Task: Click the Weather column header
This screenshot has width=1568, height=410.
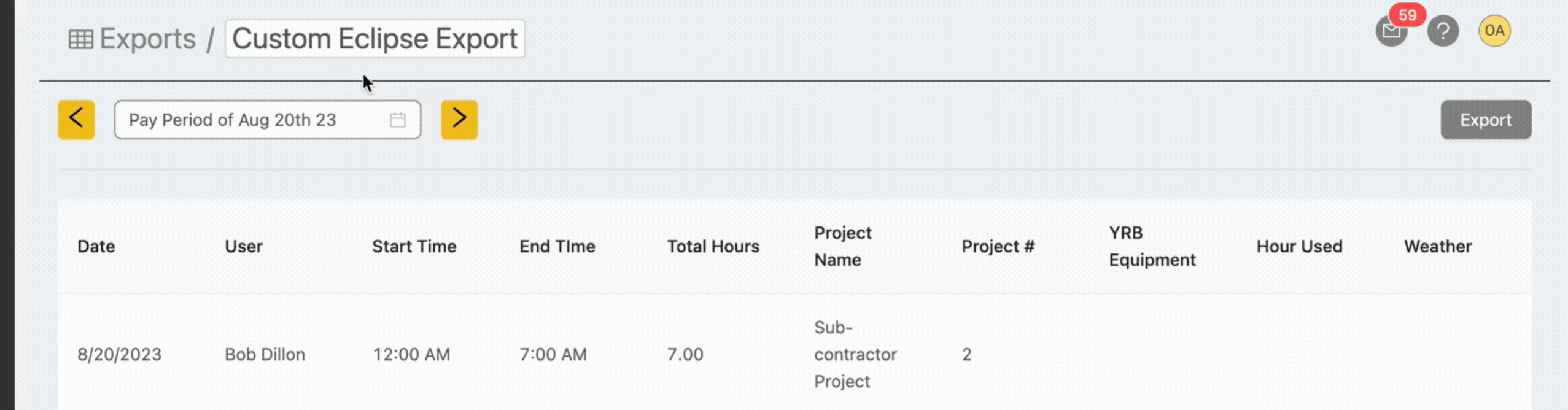Action: [1437, 247]
